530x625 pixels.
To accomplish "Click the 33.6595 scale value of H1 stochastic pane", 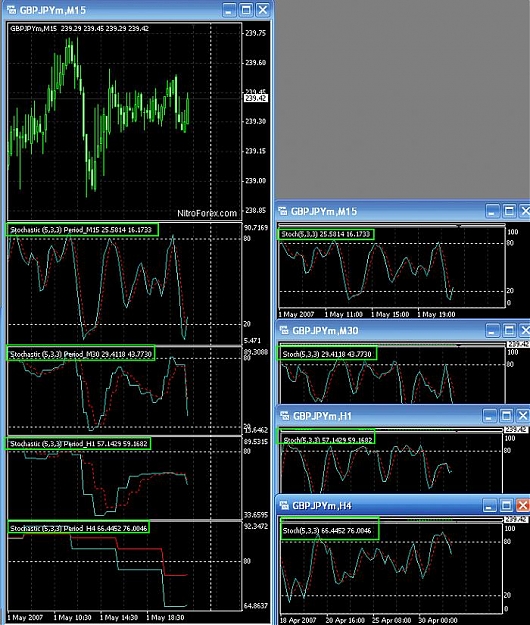I will pyautogui.click(x=256, y=515).
